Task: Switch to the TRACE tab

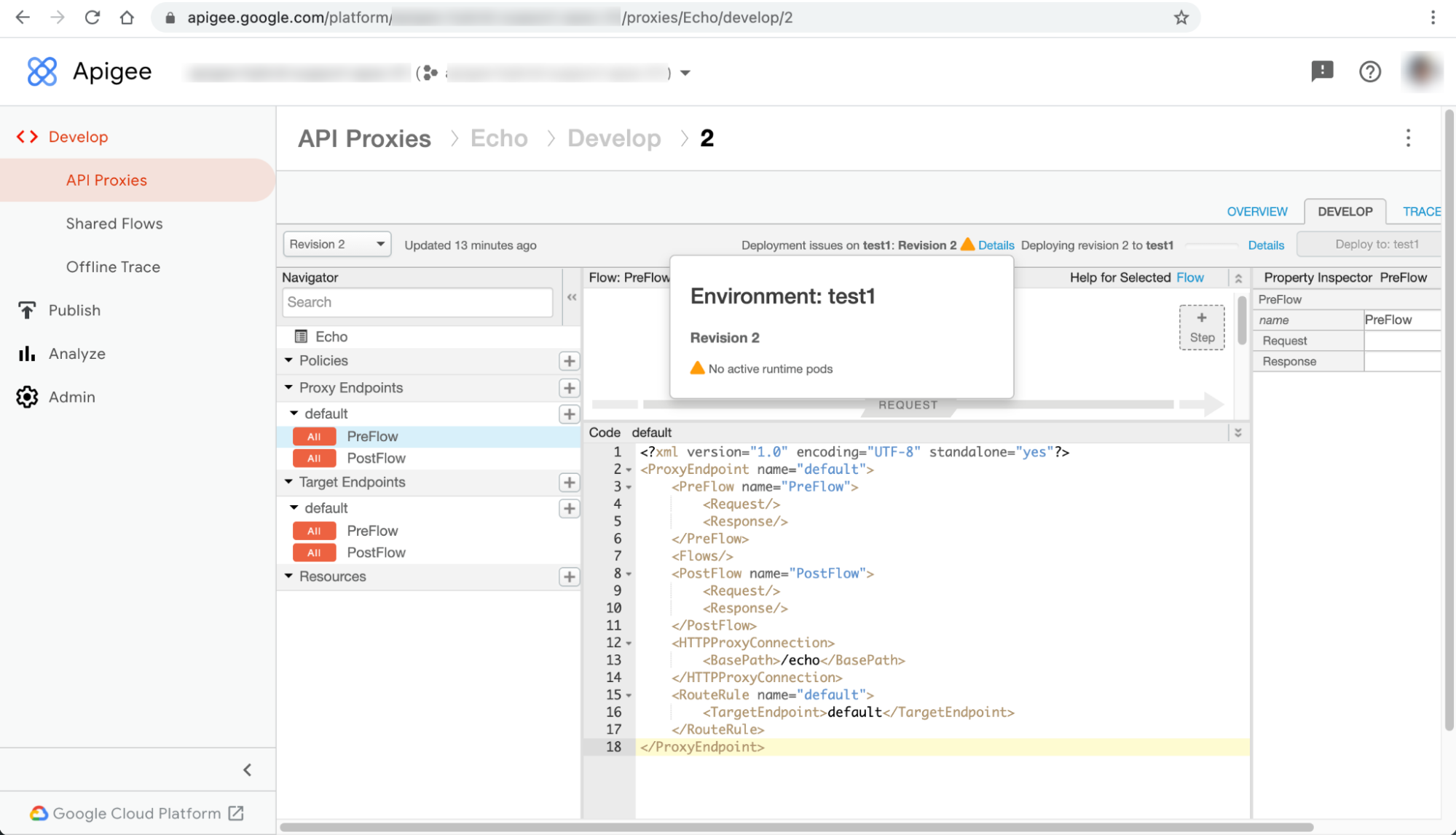Action: (1421, 211)
